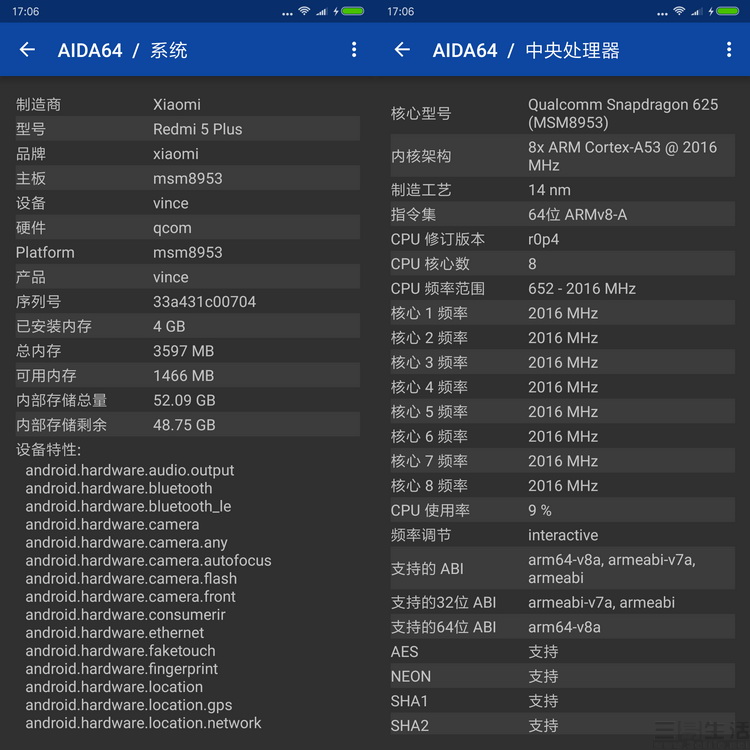Viewport: 750px width, 750px height.
Task: Open overflow menu on the 系统 screen
Action: point(354,50)
